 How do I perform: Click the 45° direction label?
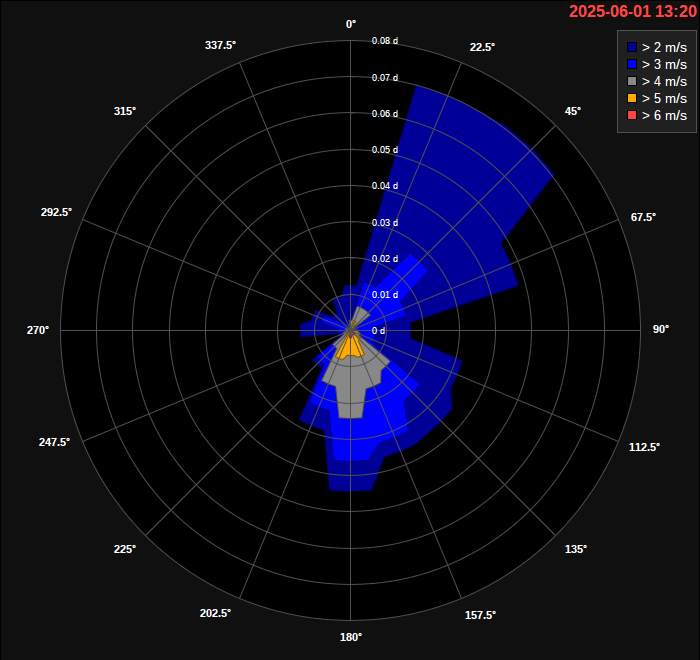573,111
